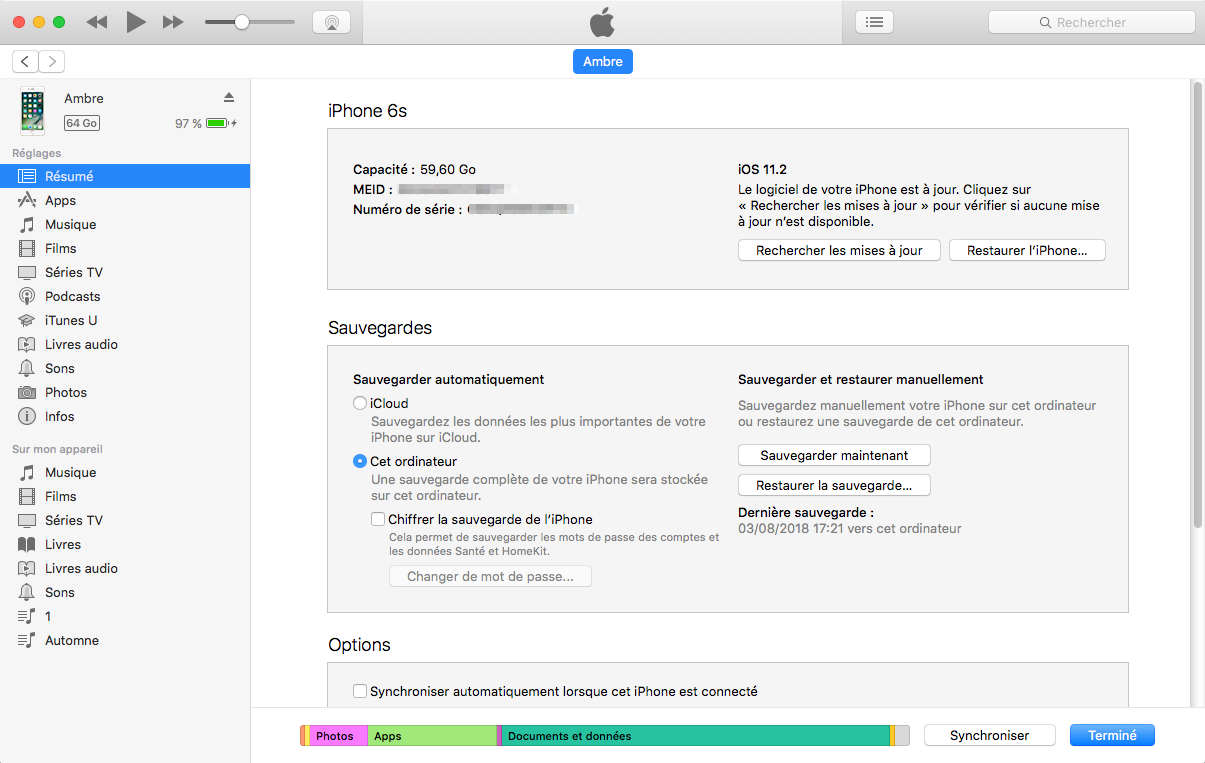The image size is (1205, 763).
Task: Click the Dernière sauvegarde date text
Action: (850, 528)
